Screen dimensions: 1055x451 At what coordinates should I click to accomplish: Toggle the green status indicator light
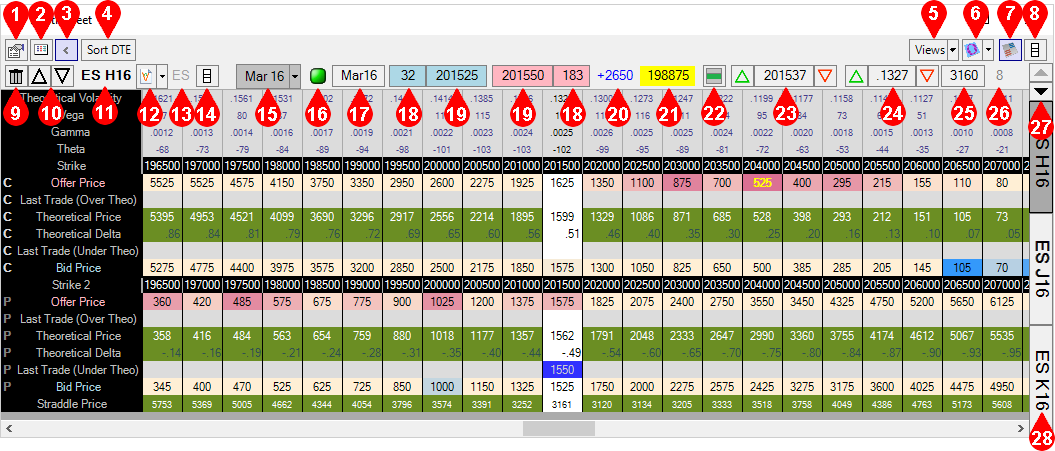tap(319, 76)
